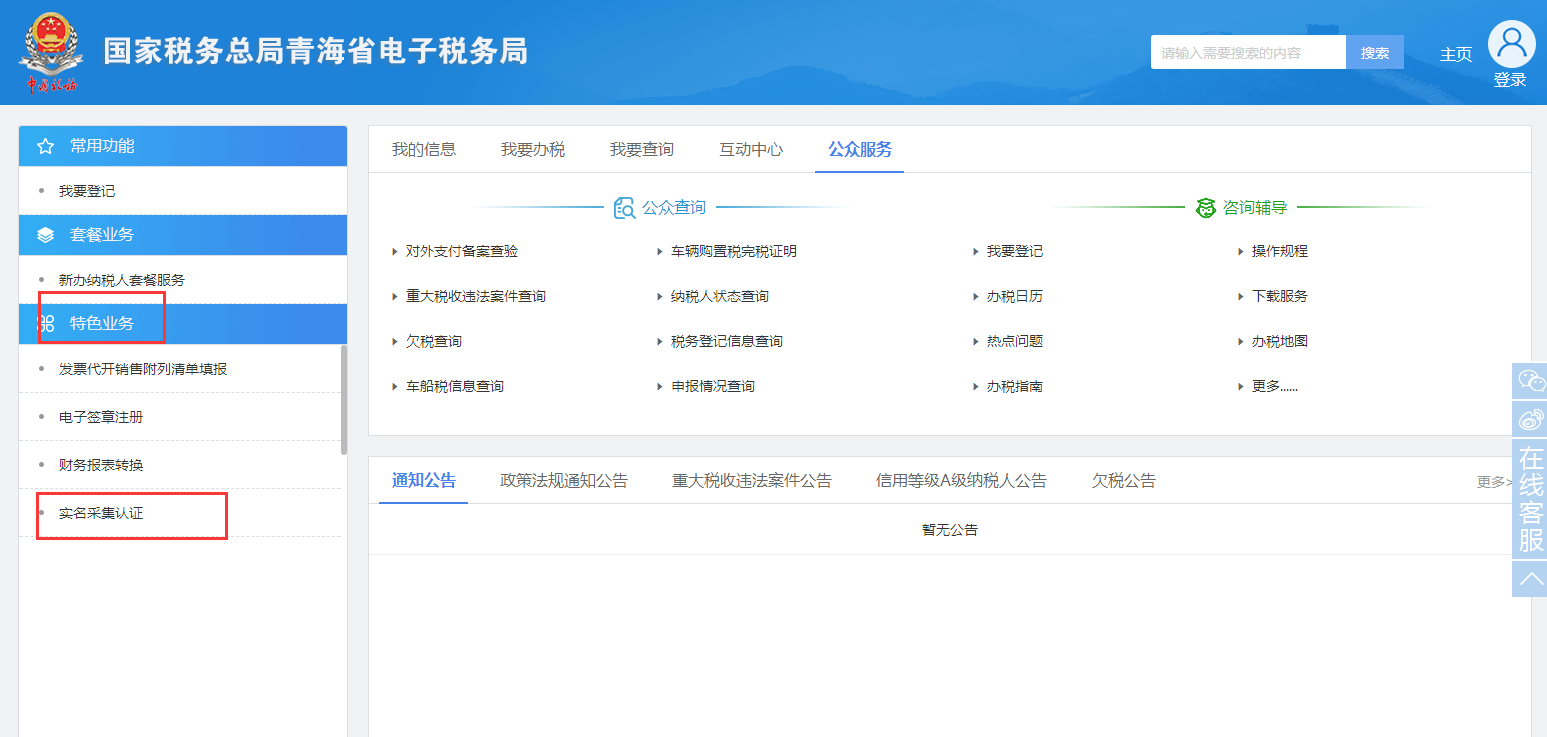This screenshot has width=1547, height=737.
Task: Toggle the 套餐业务 section header
Action: pyautogui.click(x=102, y=235)
